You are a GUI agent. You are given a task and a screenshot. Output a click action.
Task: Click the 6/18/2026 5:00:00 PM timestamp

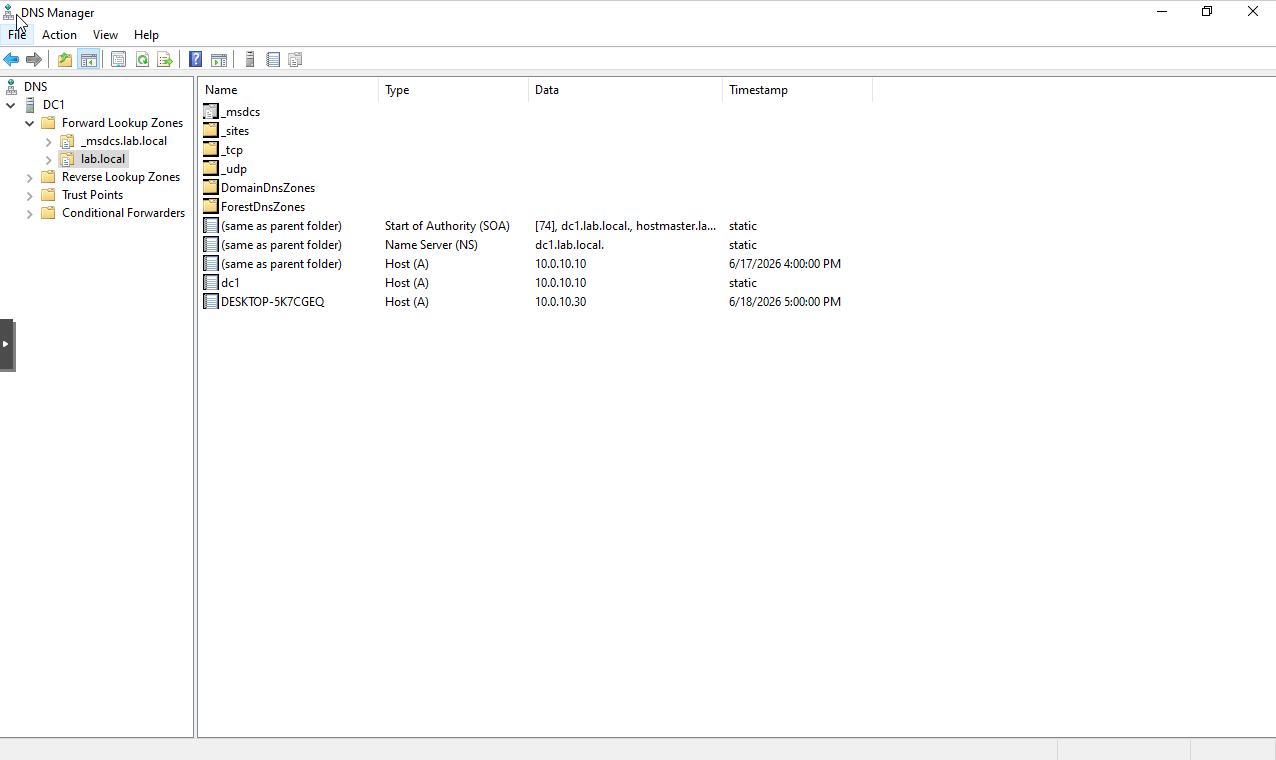coord(785,302)
